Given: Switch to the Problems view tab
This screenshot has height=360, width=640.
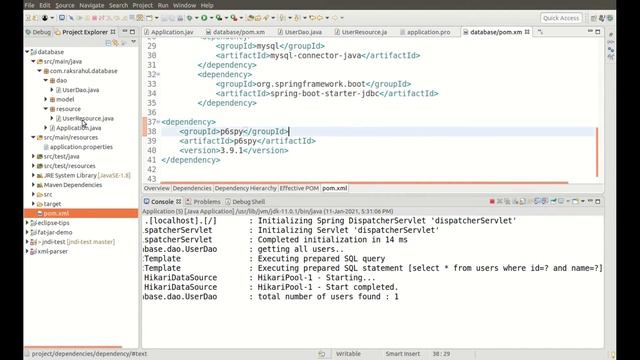Looking at the screenshot, I should [203, 202].
